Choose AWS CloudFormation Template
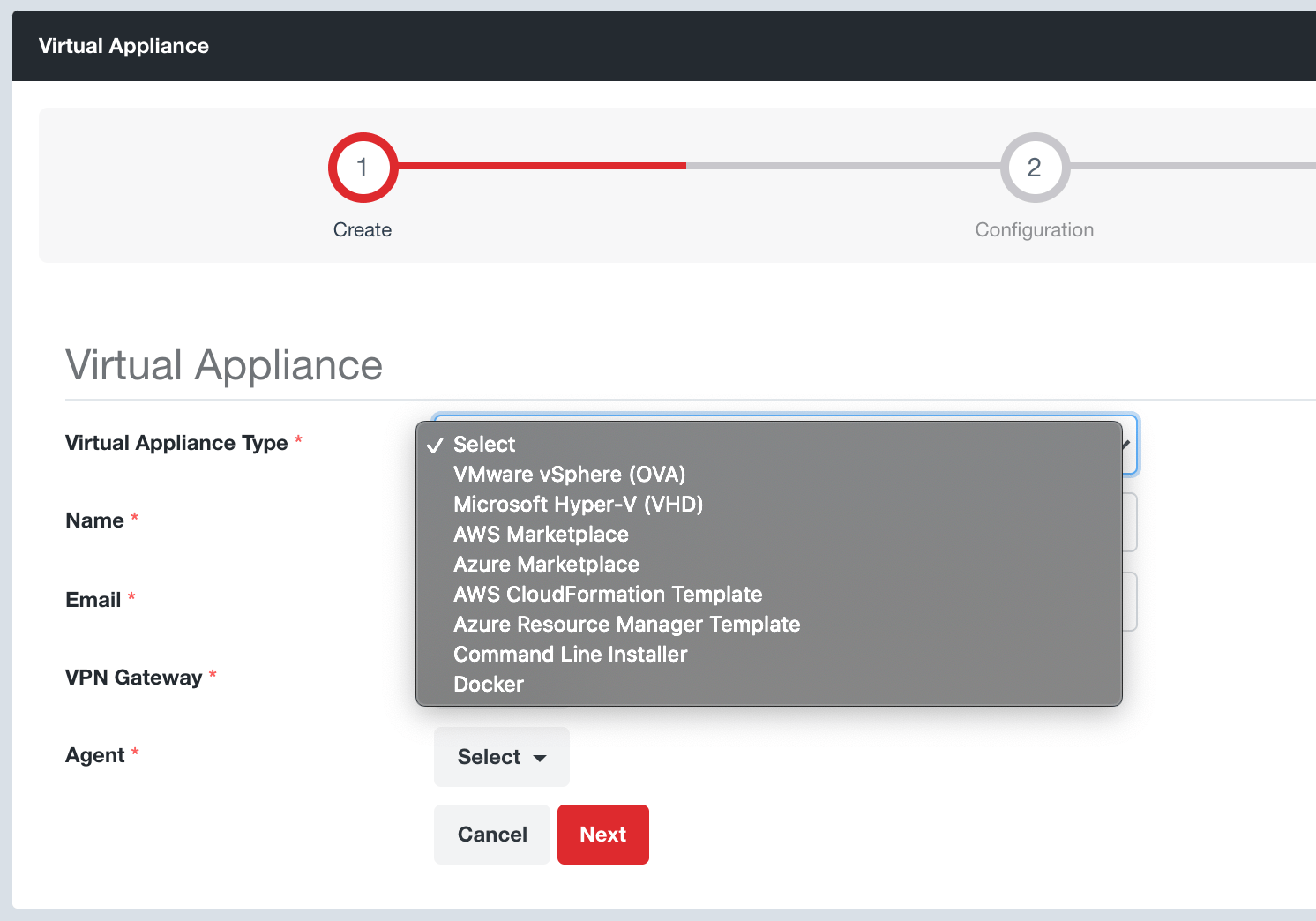1316x921 pixels. coord(768,595)
